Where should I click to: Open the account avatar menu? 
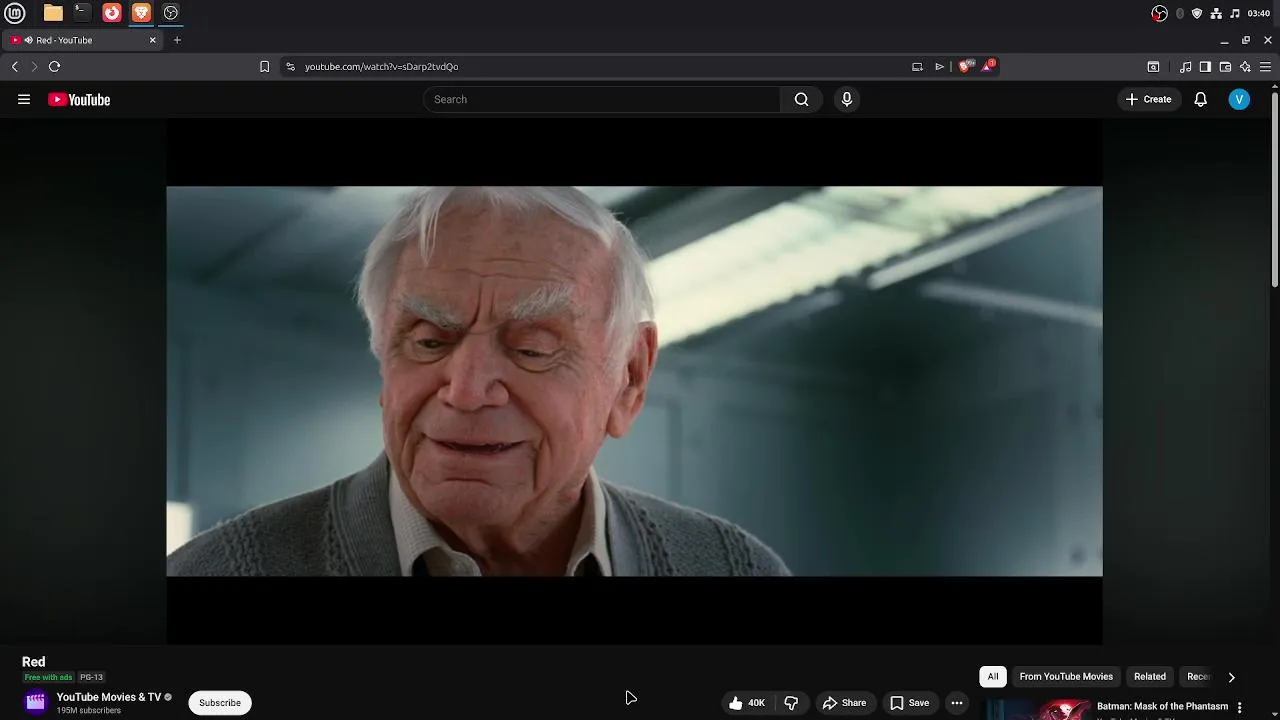pyautogui.click(x=1239, y=99)
